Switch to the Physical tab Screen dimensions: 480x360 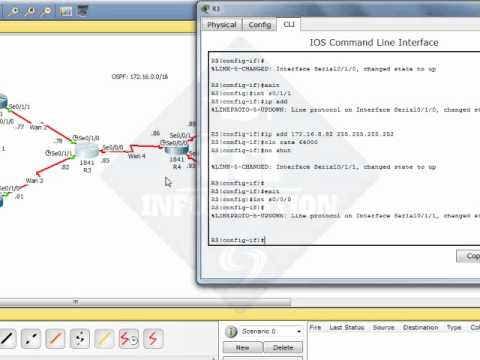tap(222, 25)
